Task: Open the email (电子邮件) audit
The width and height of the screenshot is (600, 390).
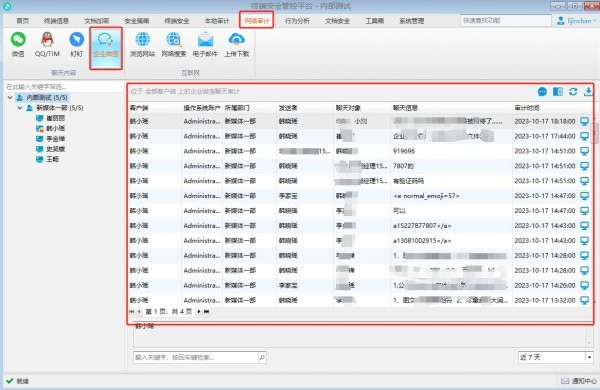Action: coord(205,45)
